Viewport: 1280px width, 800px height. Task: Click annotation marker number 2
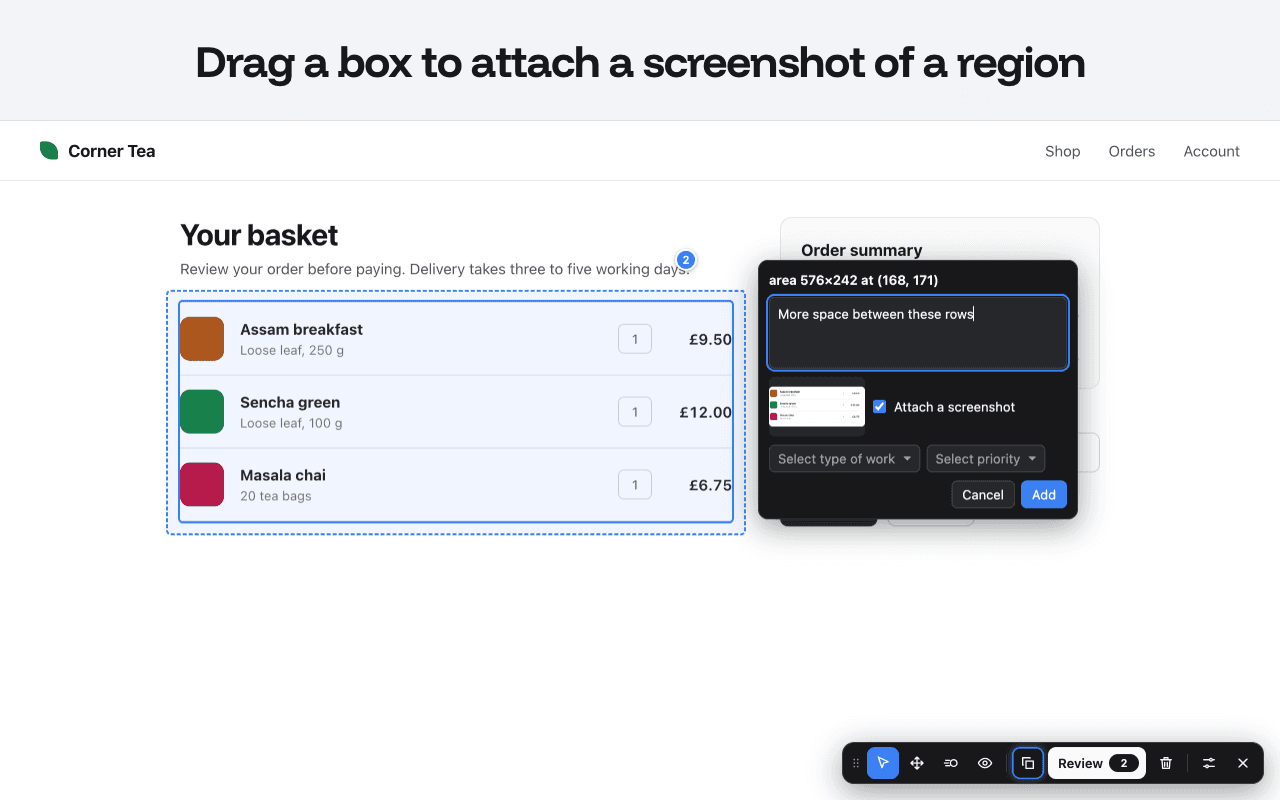tap(685, 260)
